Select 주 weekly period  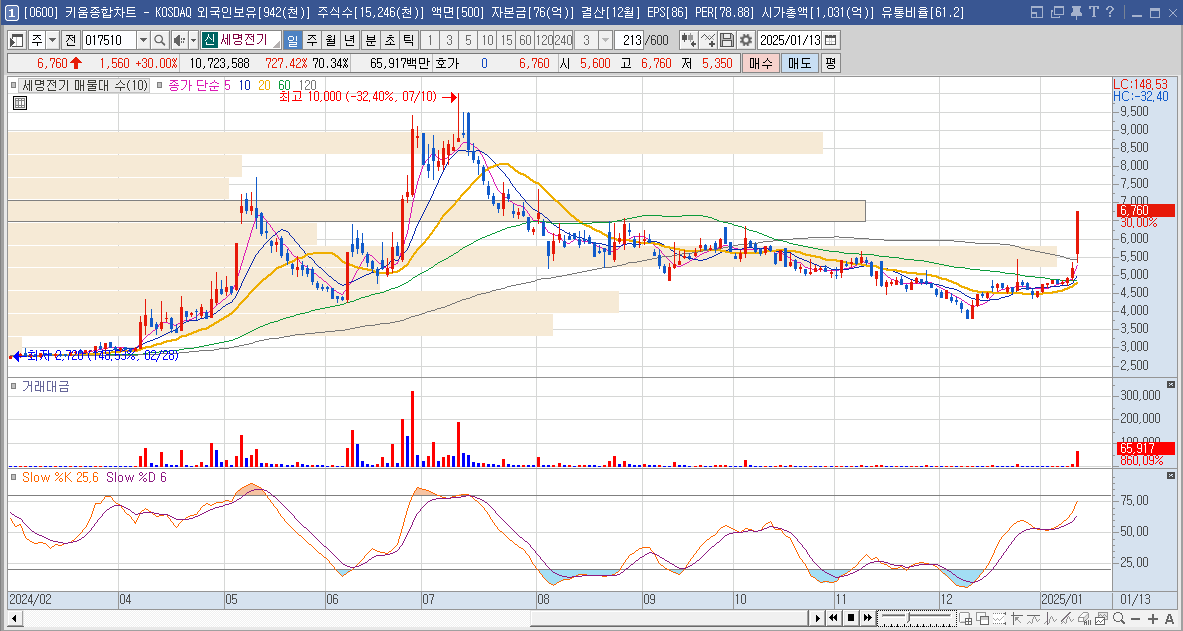(311, 40)
